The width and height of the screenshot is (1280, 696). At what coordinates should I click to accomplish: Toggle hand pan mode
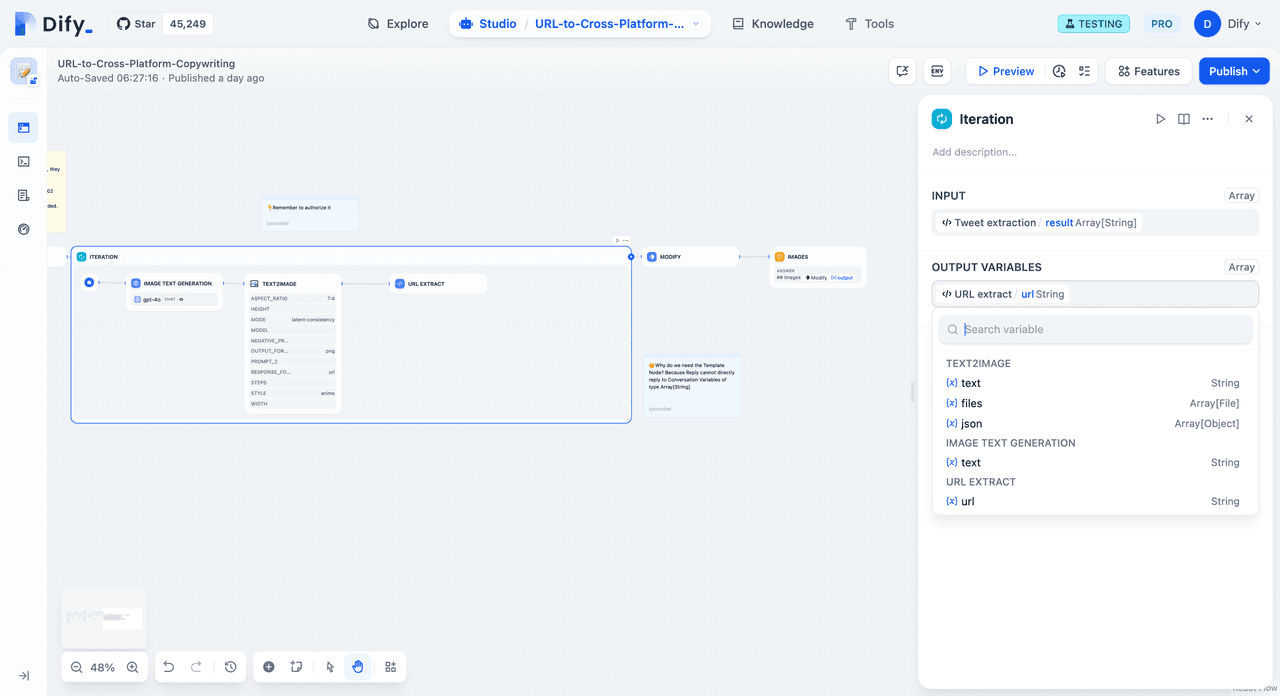click(x=358, y=667)
